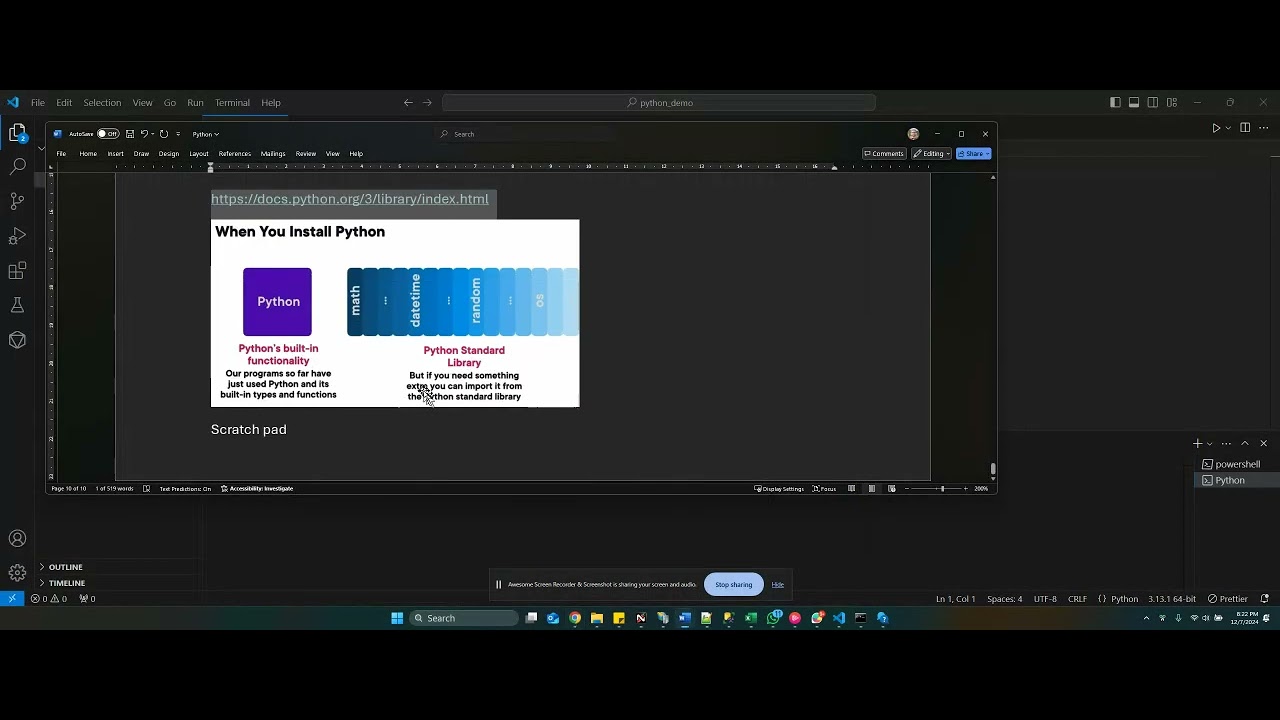
Task: Open the Word Layout tab
Action: pos(199,154)
